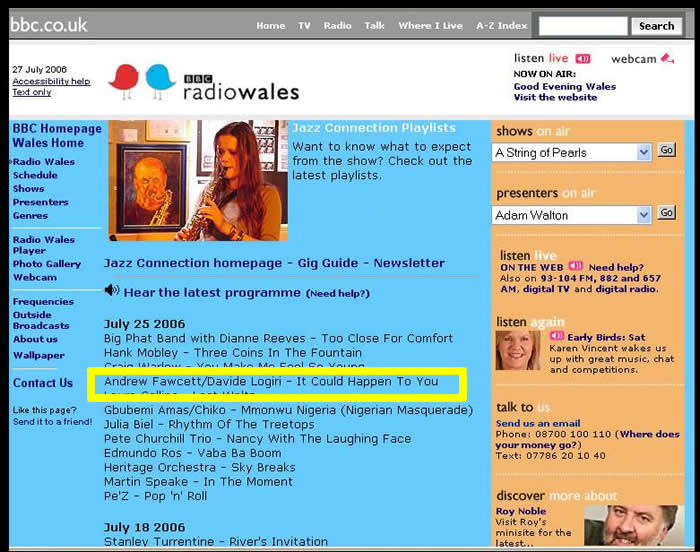Image resolution: width=700 pixels, height=552 pixels.
Task: Click into the search input field
Action: tap(583, 26)
